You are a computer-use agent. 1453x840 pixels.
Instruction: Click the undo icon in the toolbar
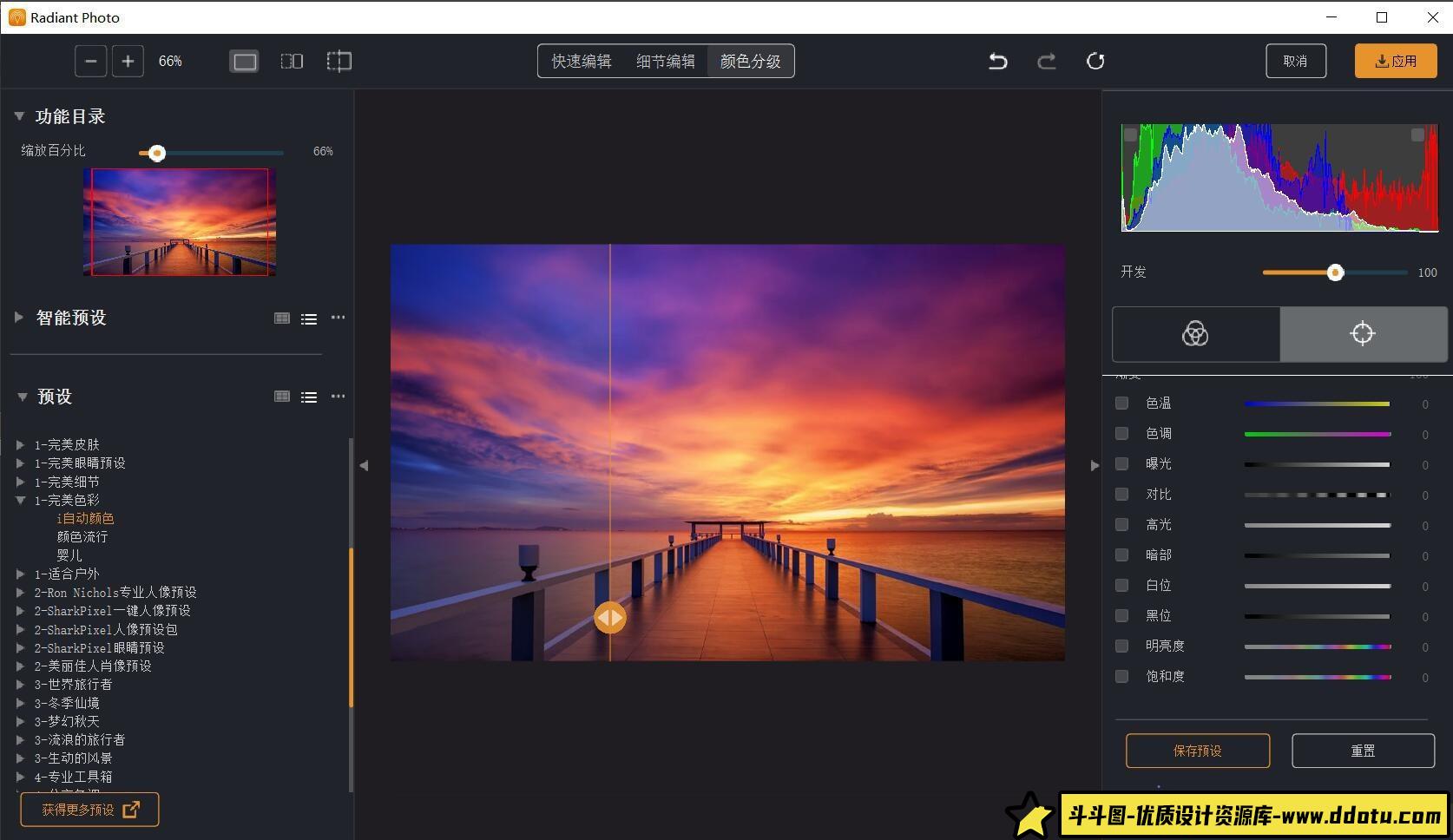coord(996,61)
